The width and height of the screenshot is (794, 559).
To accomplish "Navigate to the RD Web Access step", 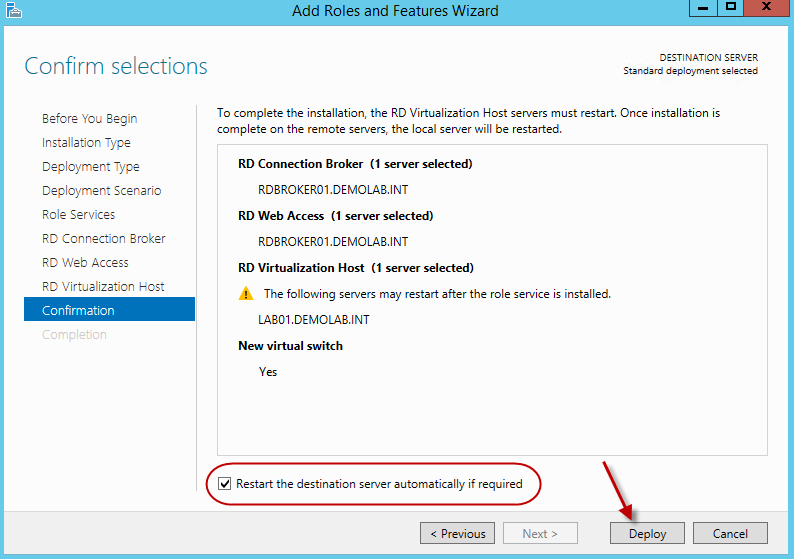I will [85, 263].
